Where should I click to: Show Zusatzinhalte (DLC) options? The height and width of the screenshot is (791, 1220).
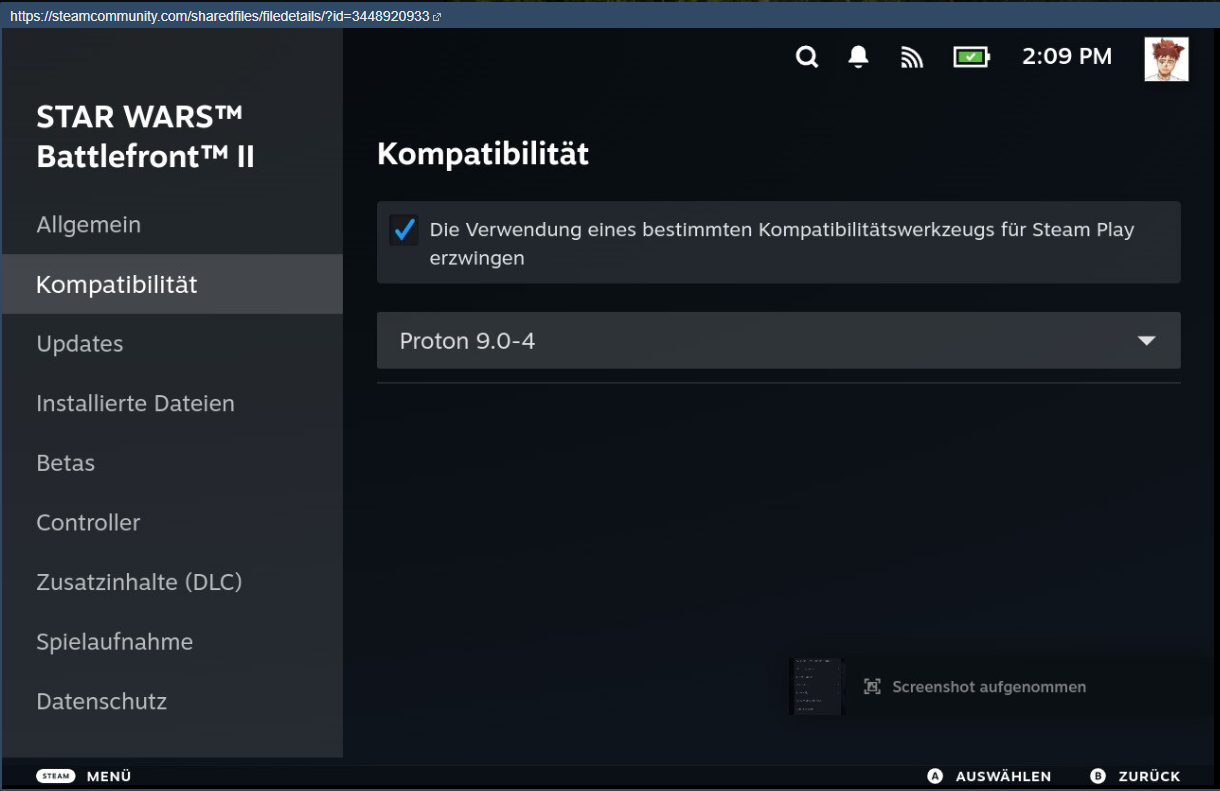[x=139, y=582]
